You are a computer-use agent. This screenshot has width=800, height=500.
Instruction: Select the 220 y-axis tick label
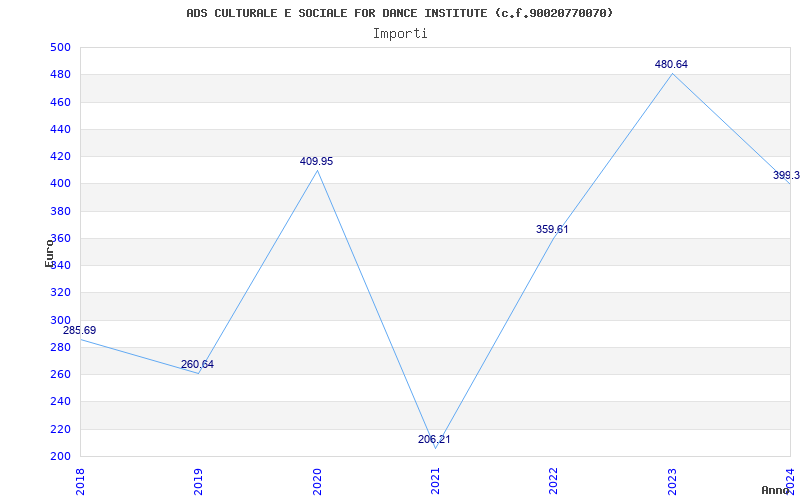(60, 429)
